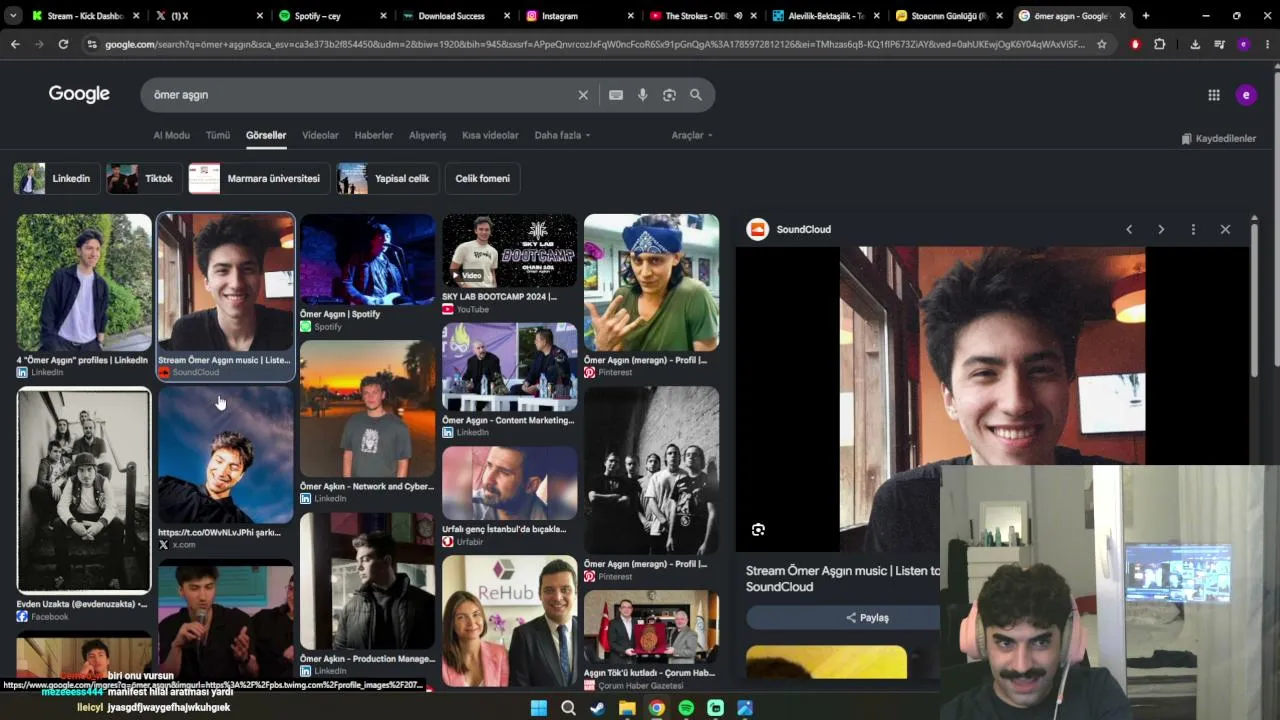Open the Google account avatar menu
The image size is (1280, 720).
click(1246, 95)
